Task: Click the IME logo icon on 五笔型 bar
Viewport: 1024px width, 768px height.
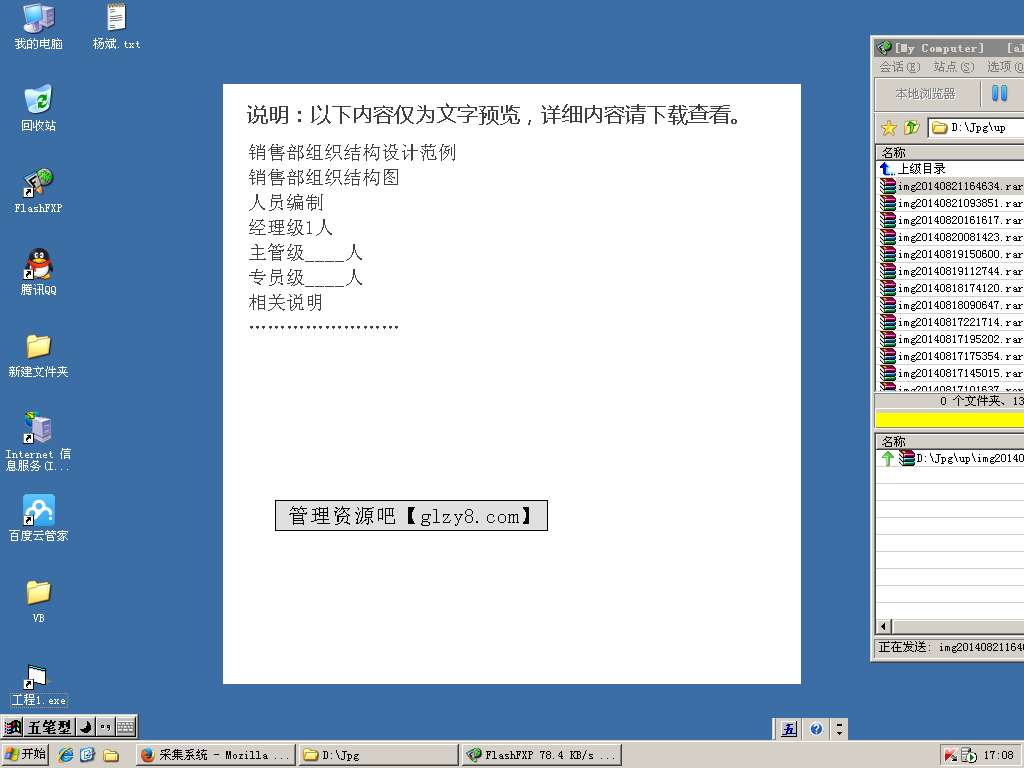Action: click(x=12, y=727)
